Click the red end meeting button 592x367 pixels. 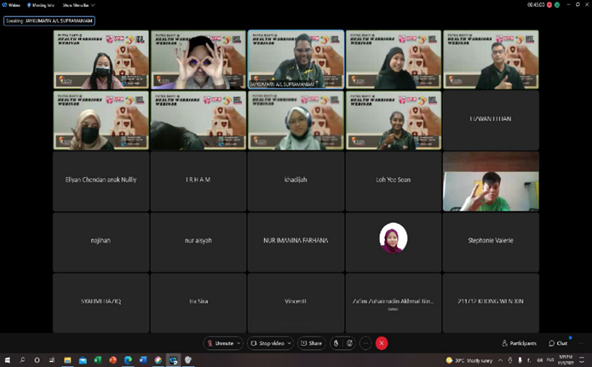click(382, 343)
